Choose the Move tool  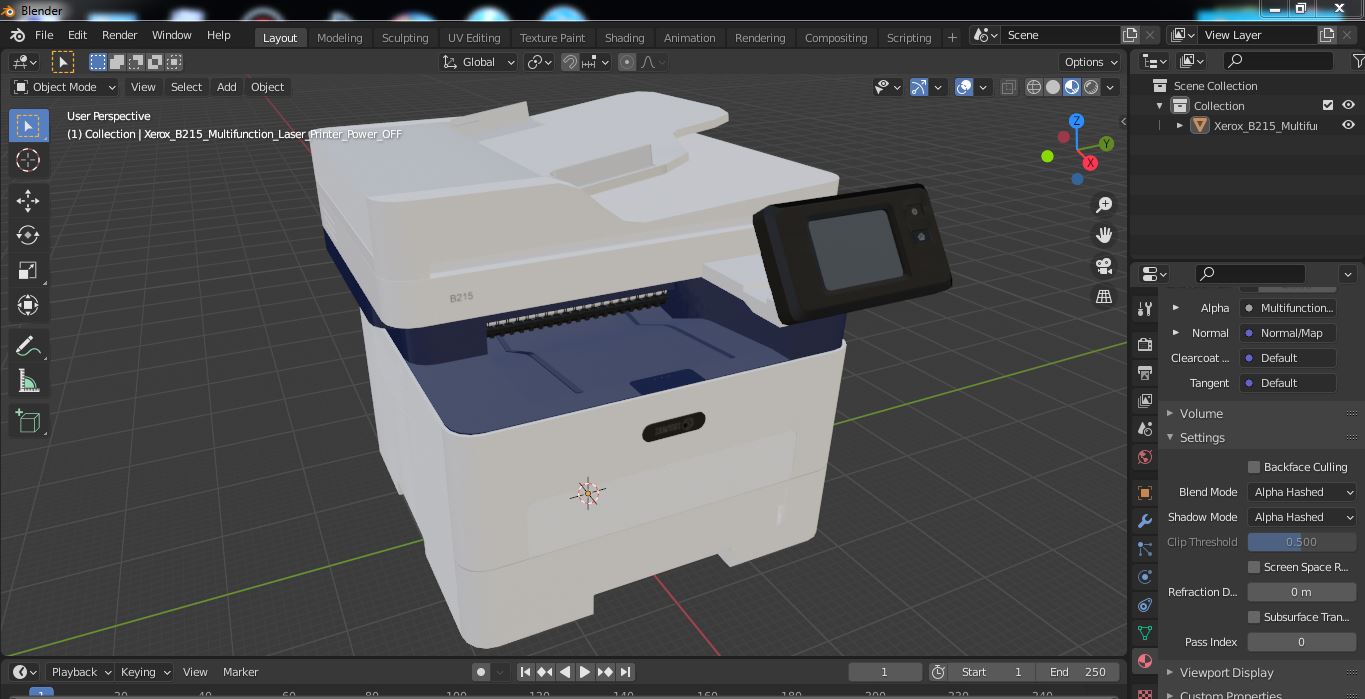(28, 201)
